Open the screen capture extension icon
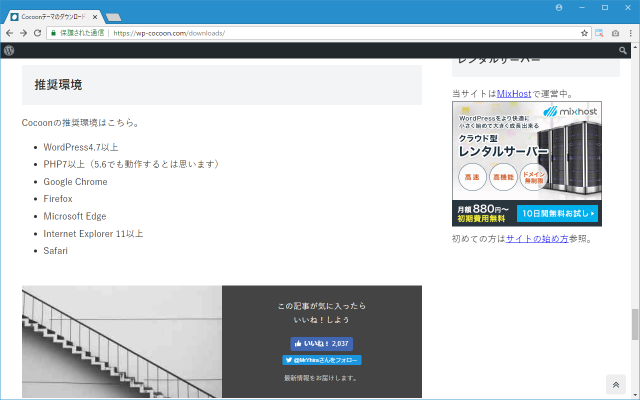Image resolution: width=640 pixels, height=400 pixels. [599, 33]
